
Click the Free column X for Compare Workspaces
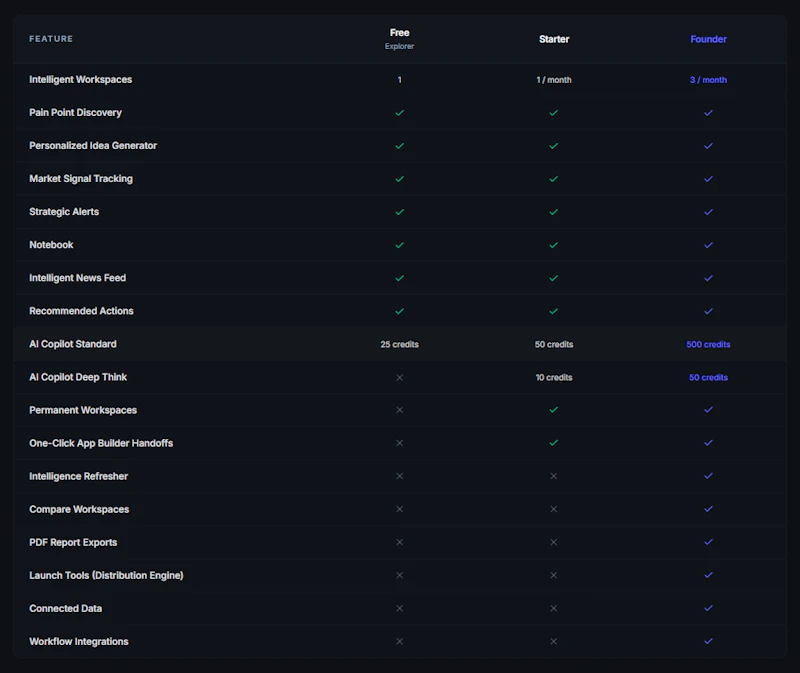pos(399,509)
